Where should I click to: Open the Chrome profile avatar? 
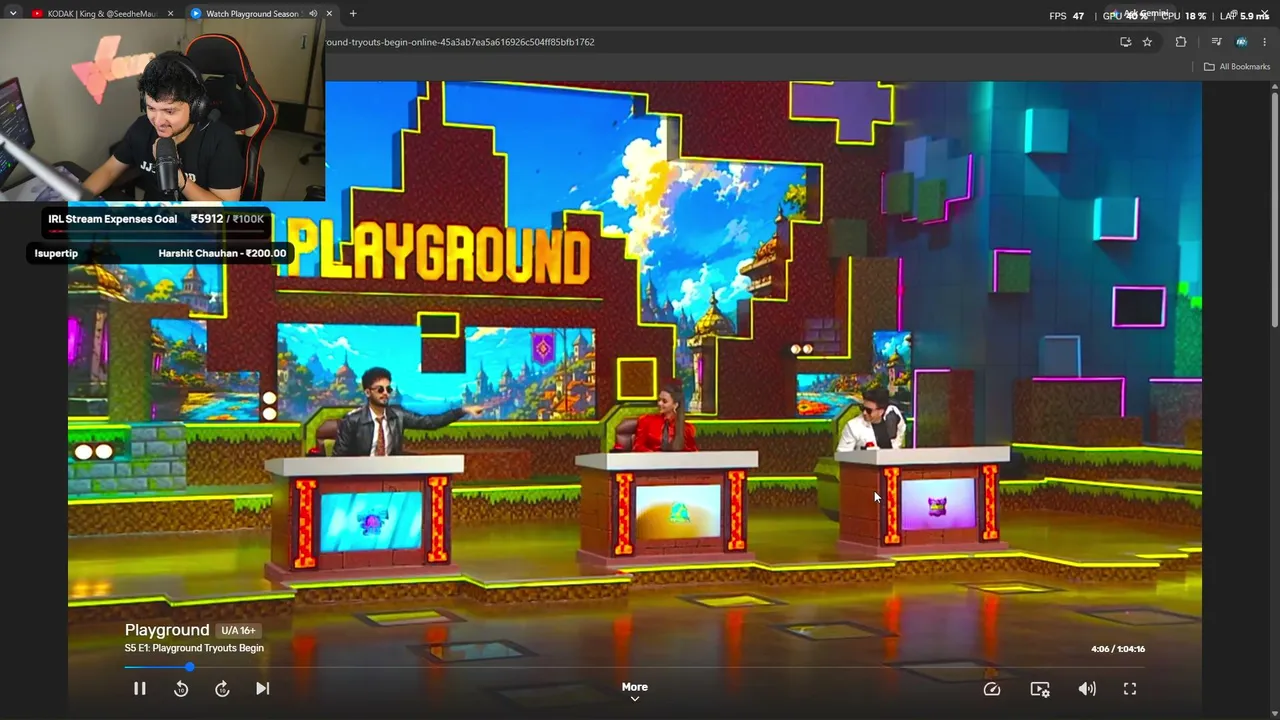click(x=1241, y=42)
